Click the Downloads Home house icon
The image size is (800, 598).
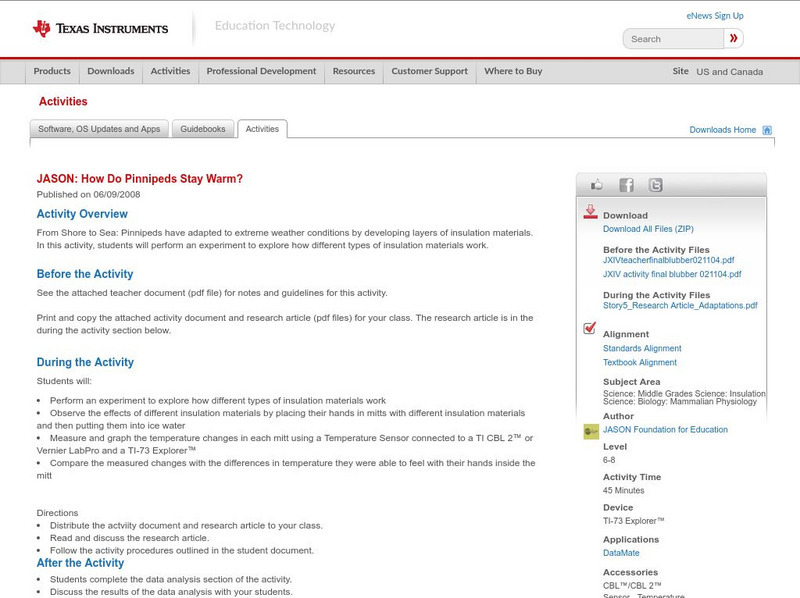767,130
